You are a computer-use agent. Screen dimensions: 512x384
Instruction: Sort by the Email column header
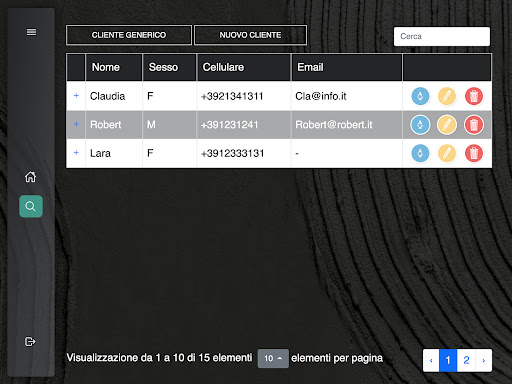tap(347, 67)
